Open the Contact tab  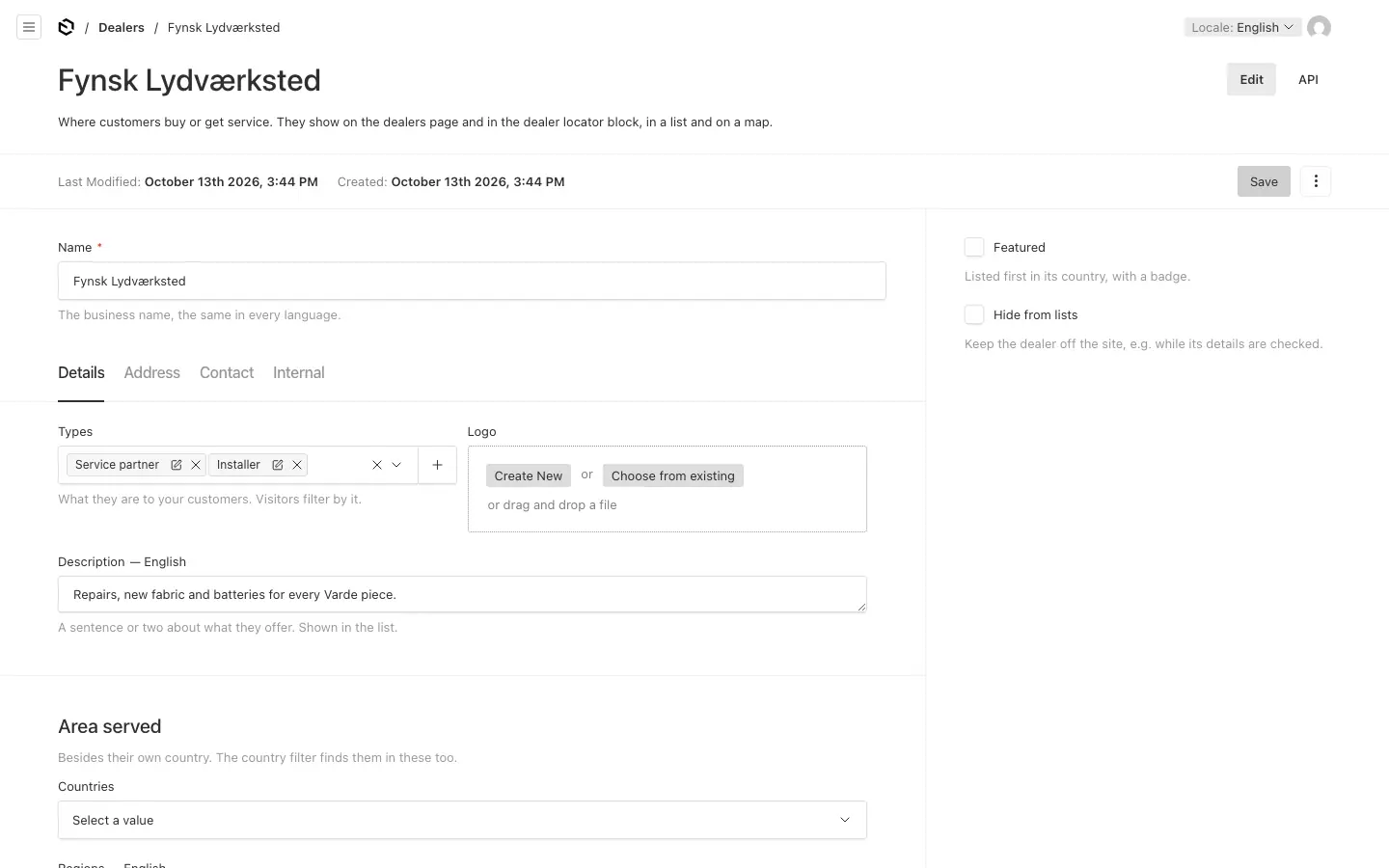tap(227, 373)
